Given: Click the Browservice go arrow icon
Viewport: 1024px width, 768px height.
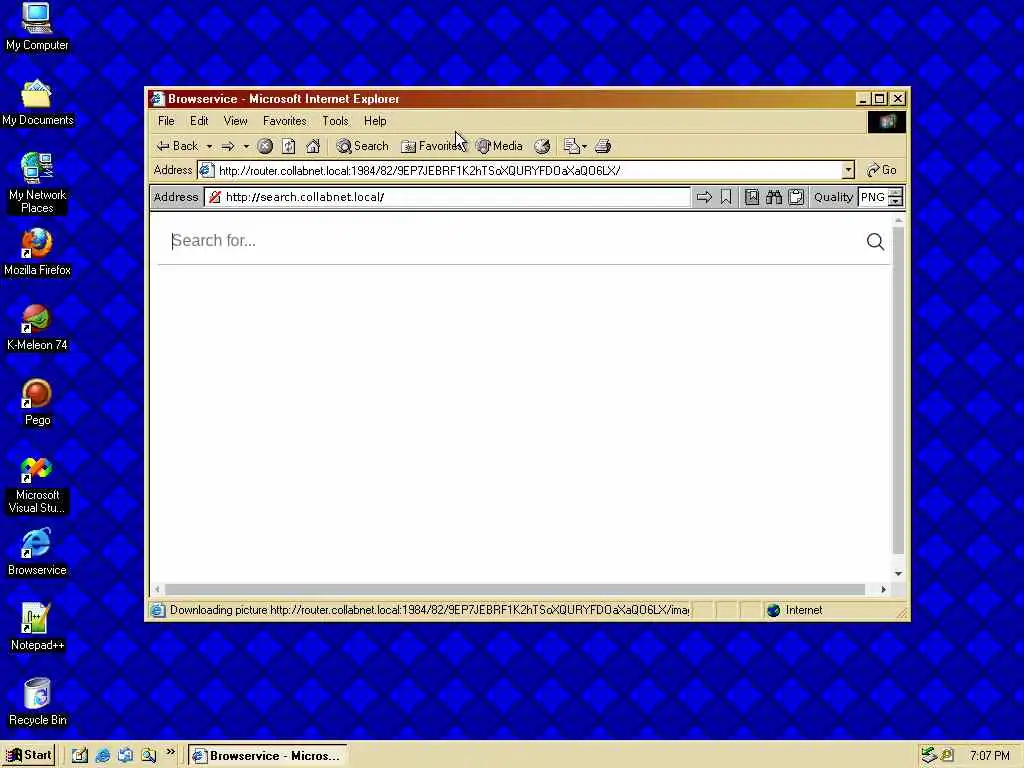Looking at the screenshot, I should 704,197.
